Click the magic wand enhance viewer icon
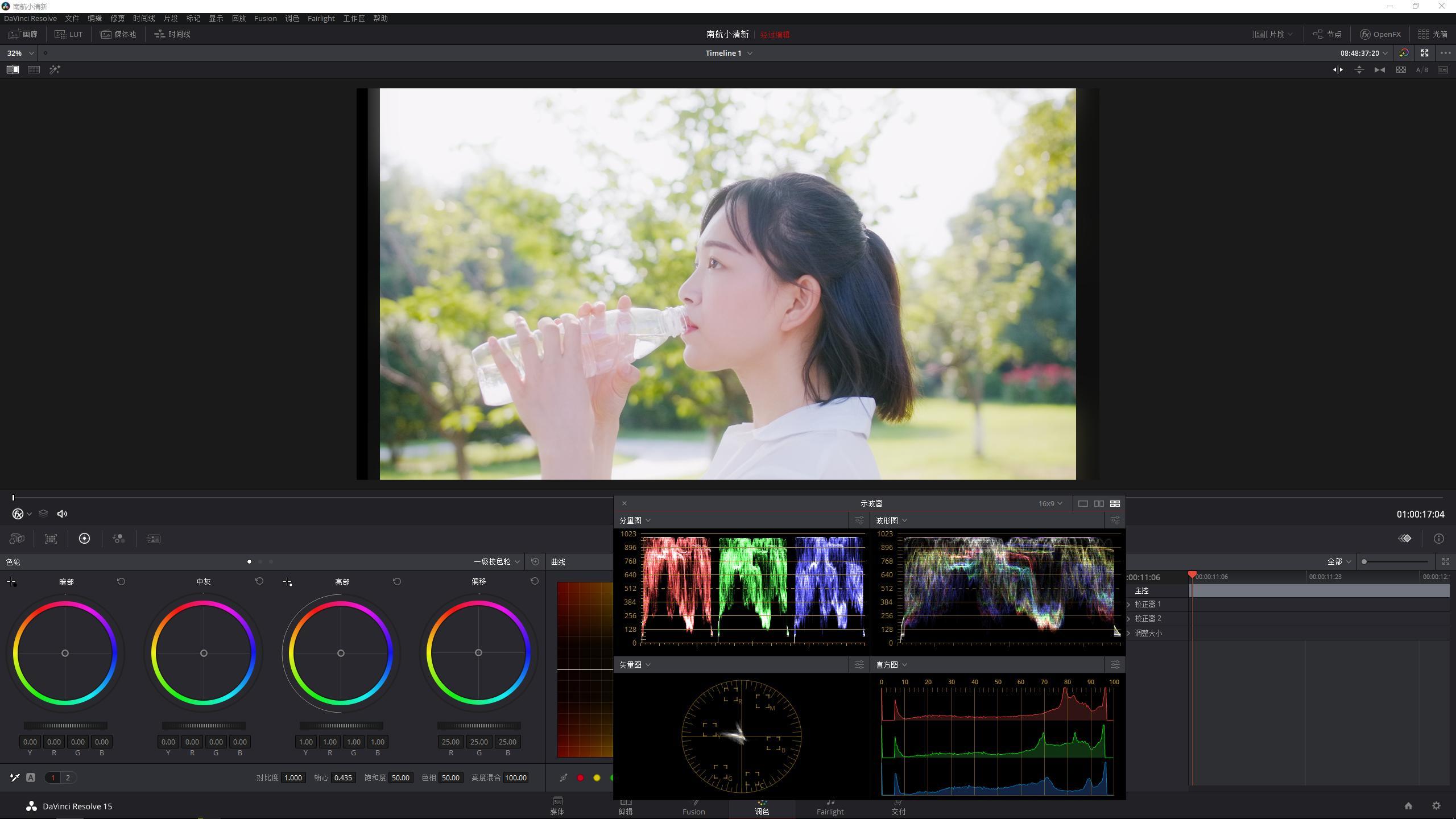 tap(55, 69)
